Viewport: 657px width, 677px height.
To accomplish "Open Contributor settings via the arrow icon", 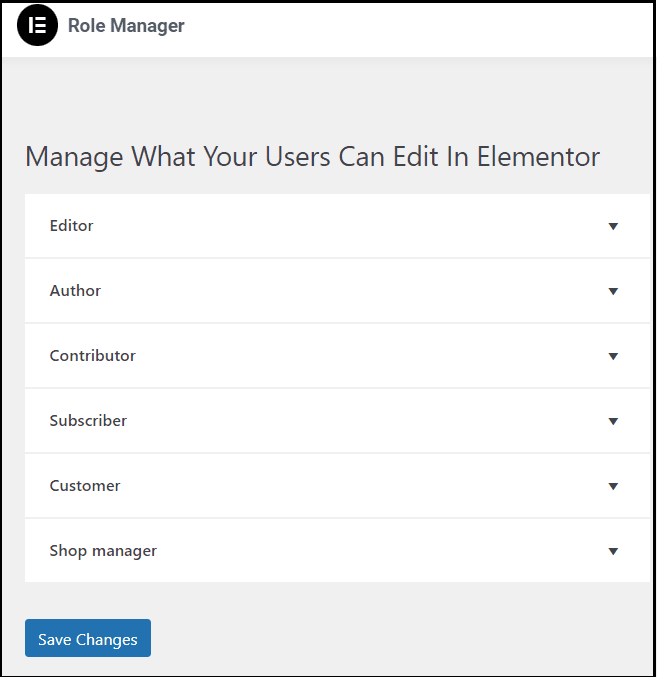I will click(x=613, y=356).
